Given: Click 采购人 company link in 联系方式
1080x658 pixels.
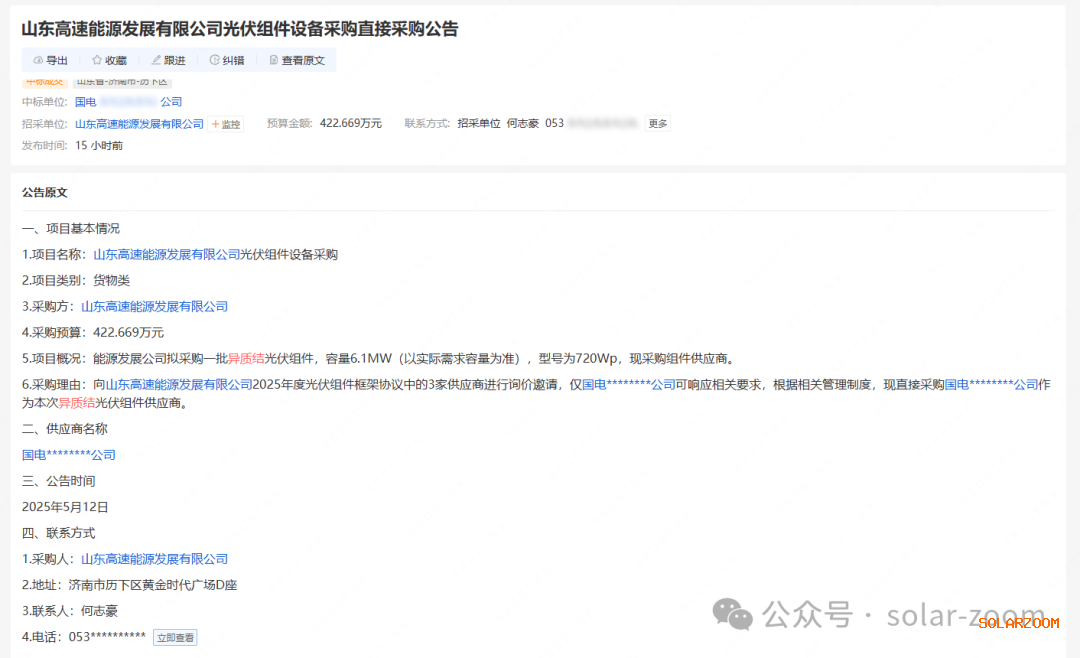Looking at the screenshot, I should tap(154, 559).
